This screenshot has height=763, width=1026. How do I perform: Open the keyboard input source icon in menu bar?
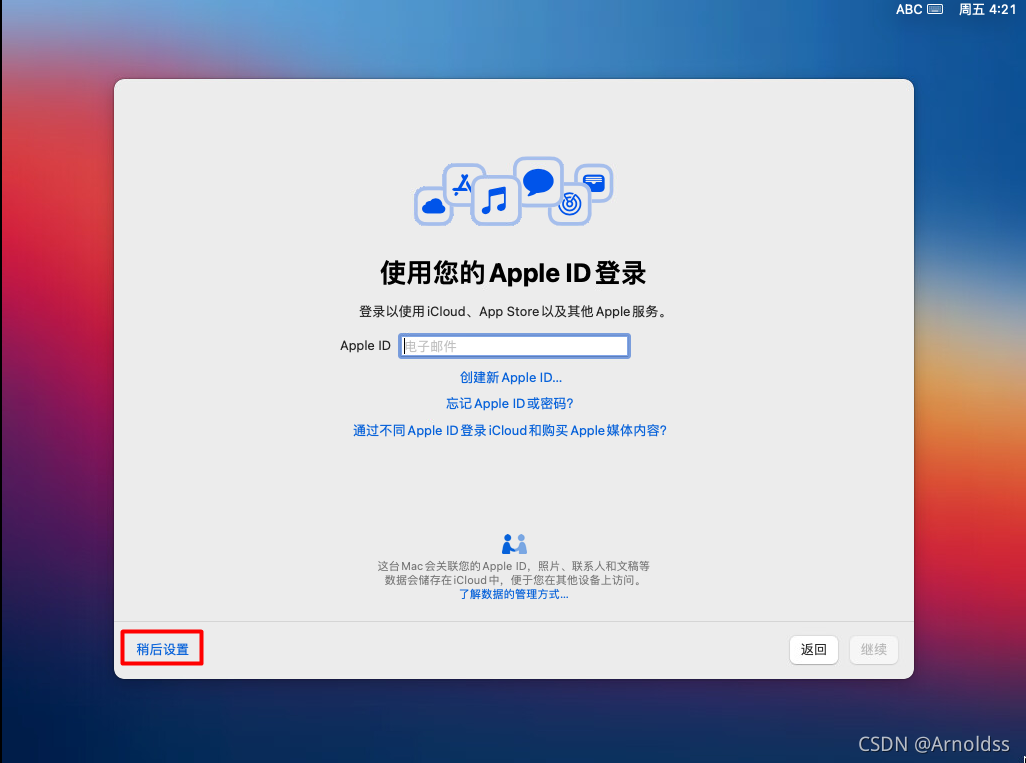tap(935, 9)
